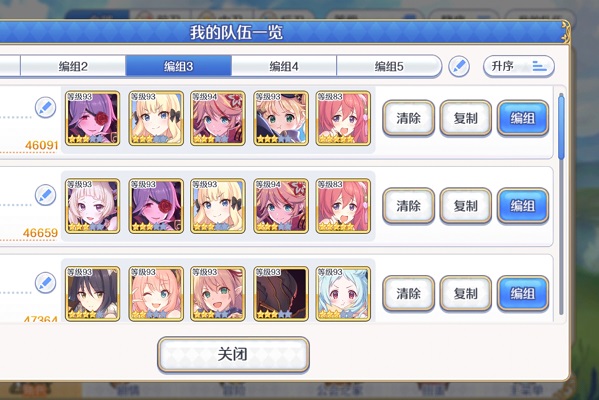Click pencil icon of the third team row
Screen dimensions: 599x400
click(x=45, y=283)
